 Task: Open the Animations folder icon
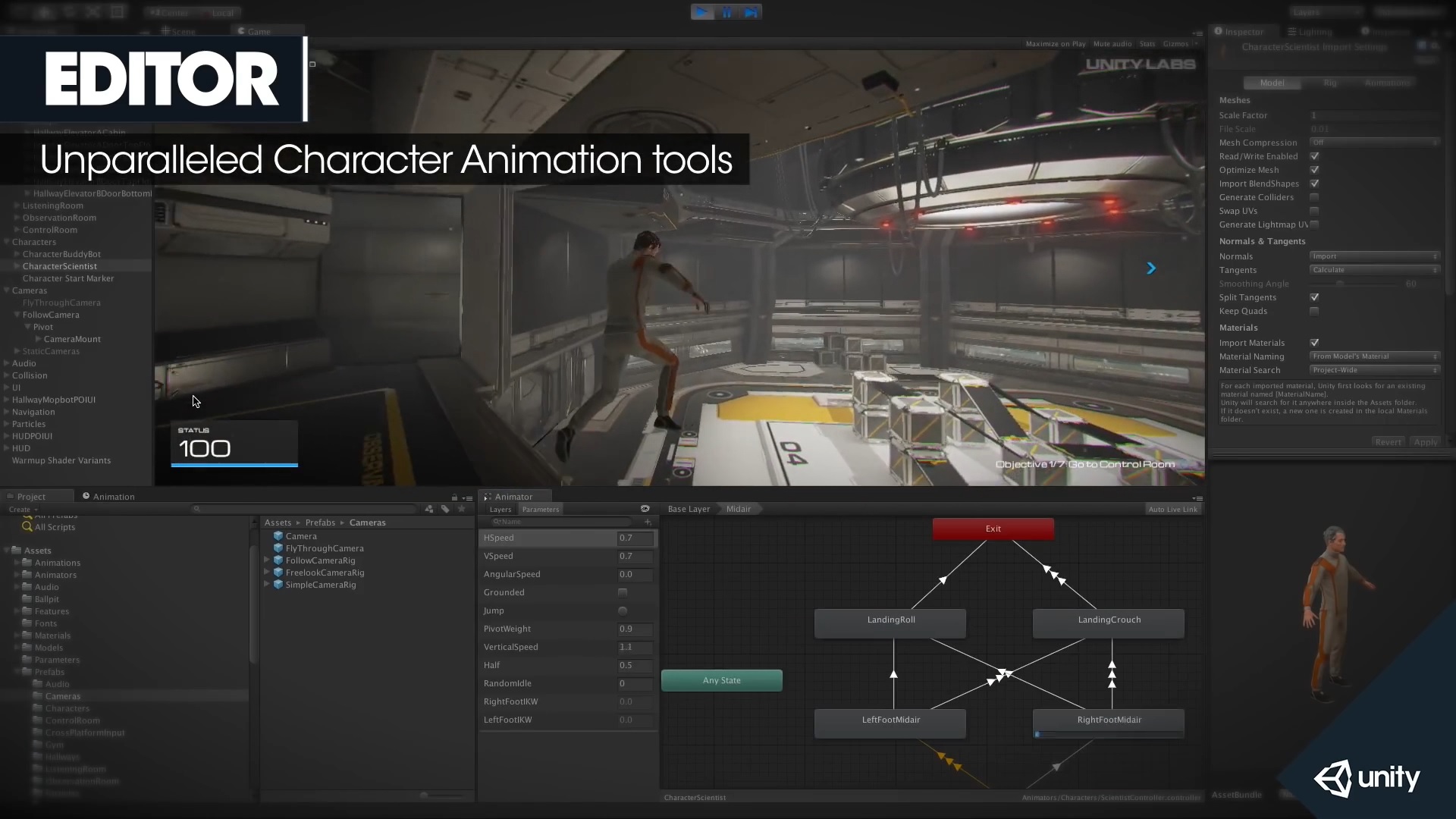tap(27, 563)
